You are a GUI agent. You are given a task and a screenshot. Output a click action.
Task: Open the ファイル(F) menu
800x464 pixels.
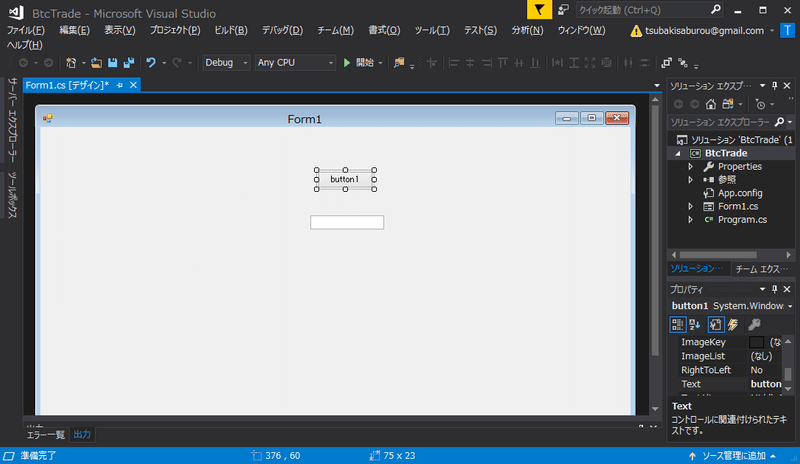26,31
